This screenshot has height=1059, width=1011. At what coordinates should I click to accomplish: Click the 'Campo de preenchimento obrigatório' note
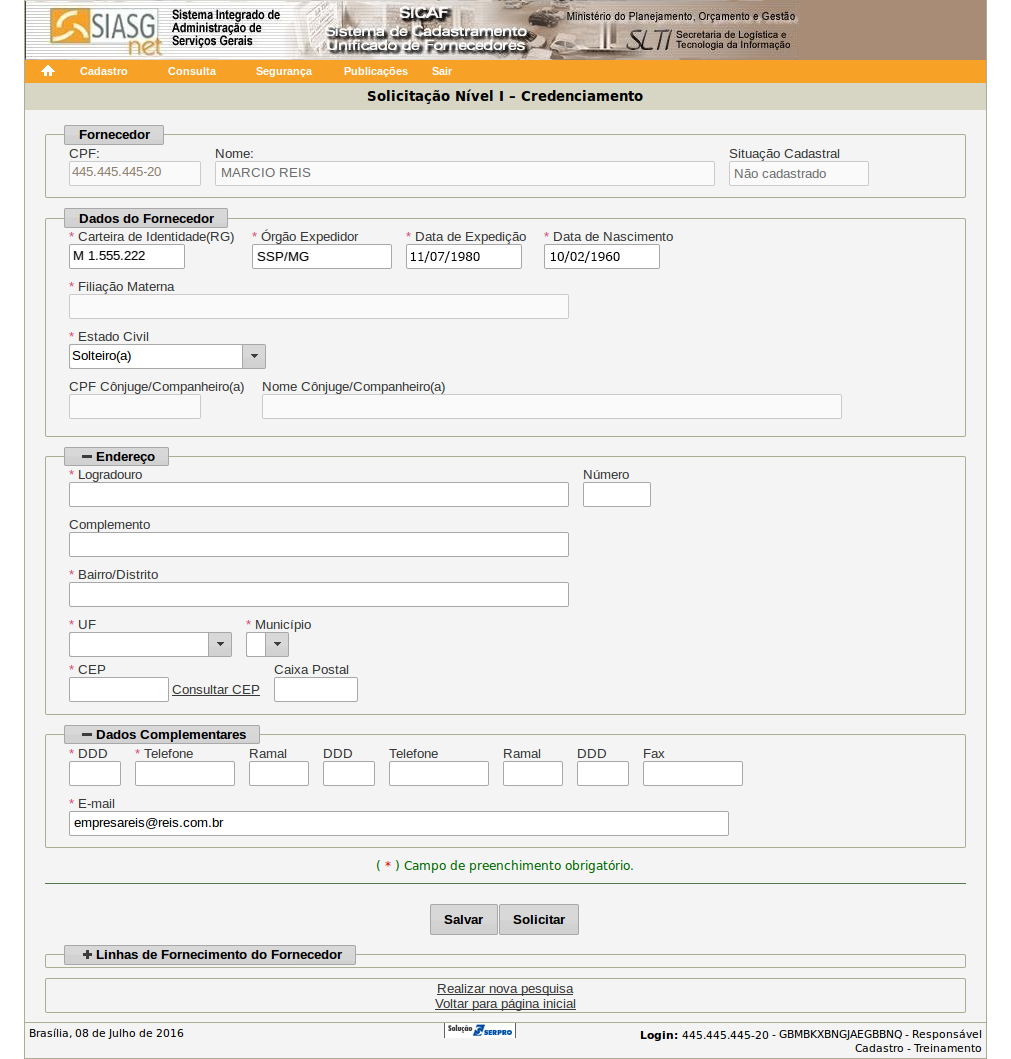(x=505, y=865)
